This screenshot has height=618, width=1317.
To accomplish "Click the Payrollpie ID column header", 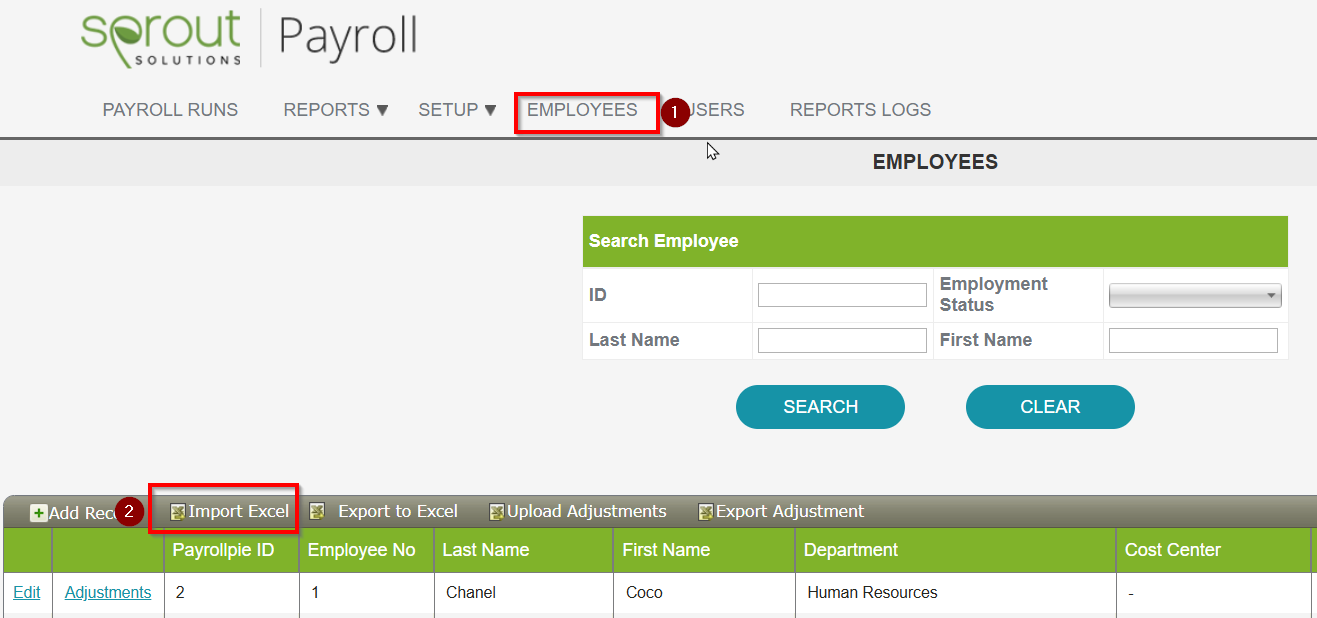I will (x=232, y=550).
